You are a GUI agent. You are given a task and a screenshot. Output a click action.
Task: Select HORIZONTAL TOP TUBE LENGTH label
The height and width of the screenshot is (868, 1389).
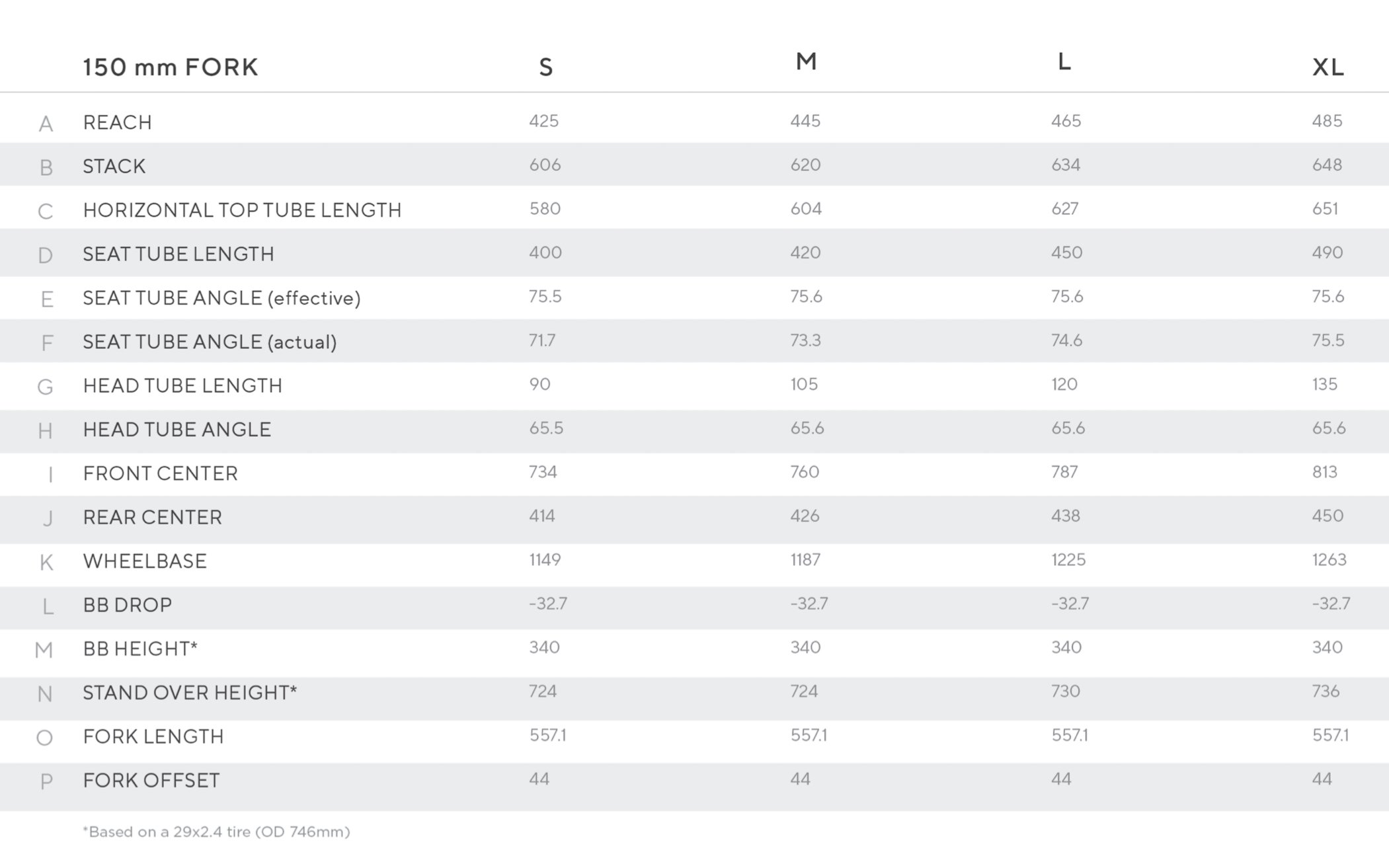[242, 210]
